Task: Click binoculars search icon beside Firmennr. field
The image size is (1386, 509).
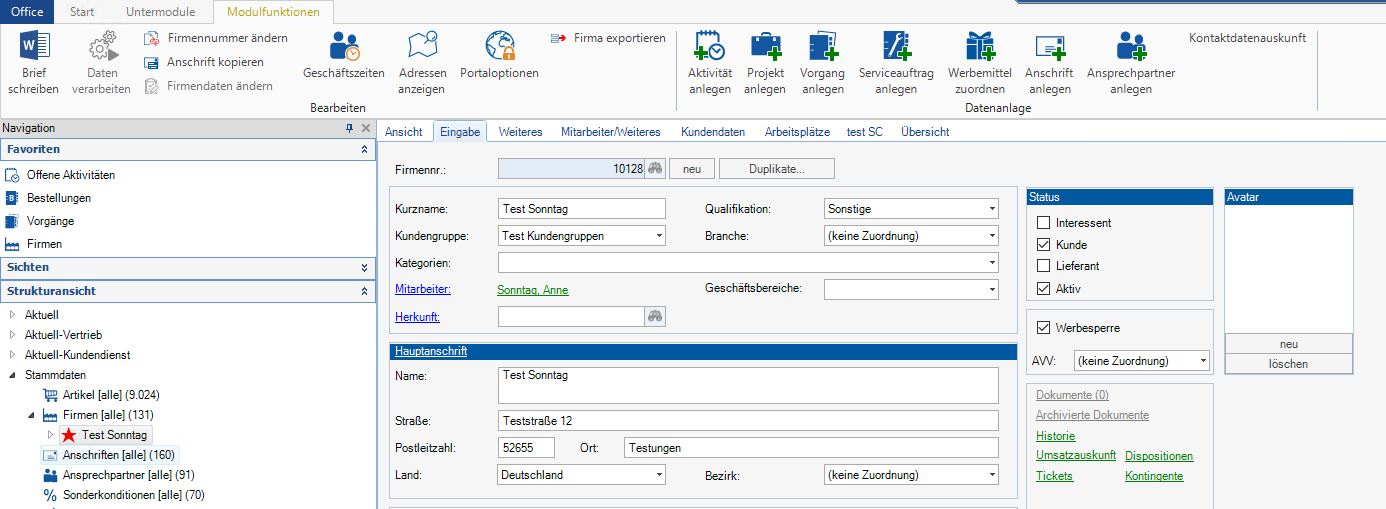Action: (655, 169)
